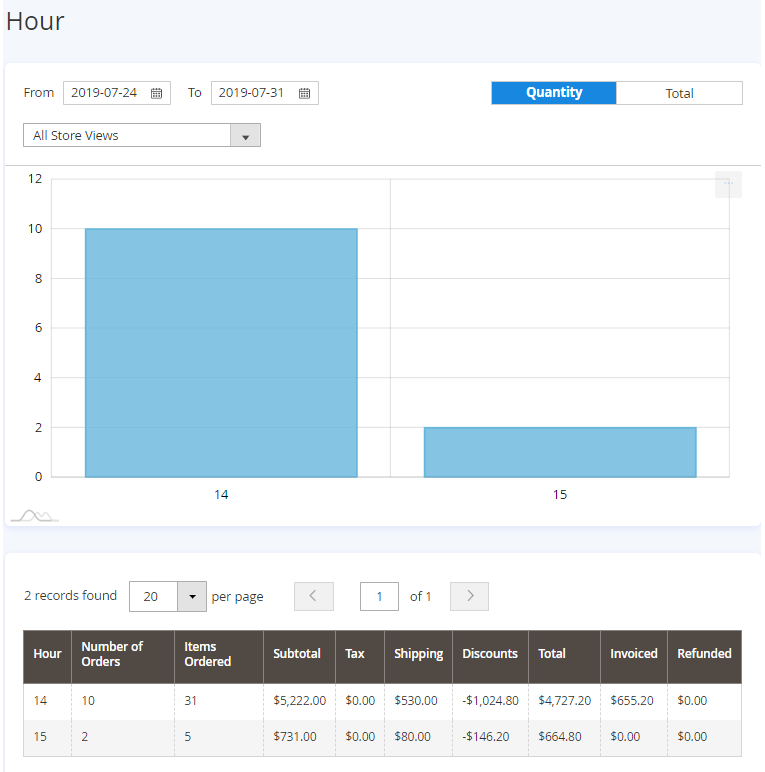Go to the previous page arrow
This screenshot has width=765, height=772.
313,596
